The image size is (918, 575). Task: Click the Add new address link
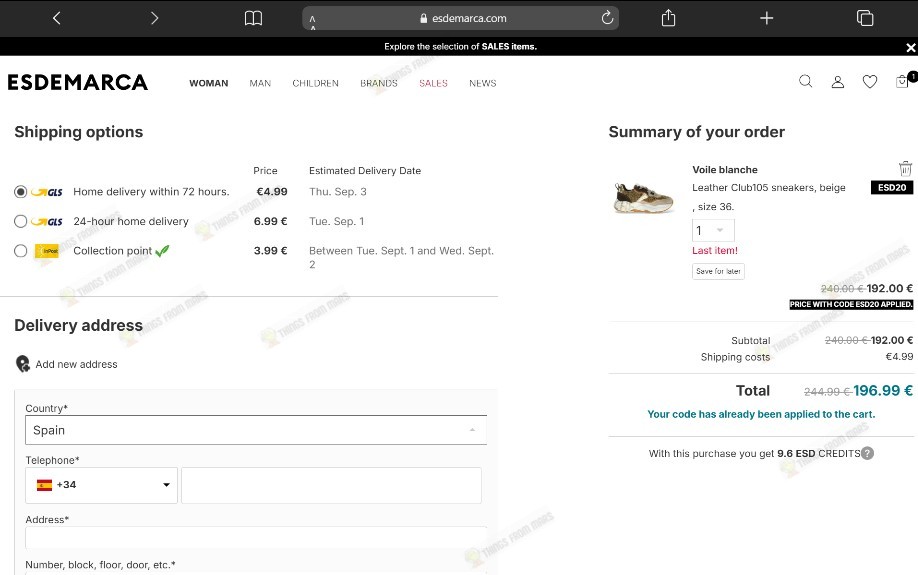click(x=76, y=364)
